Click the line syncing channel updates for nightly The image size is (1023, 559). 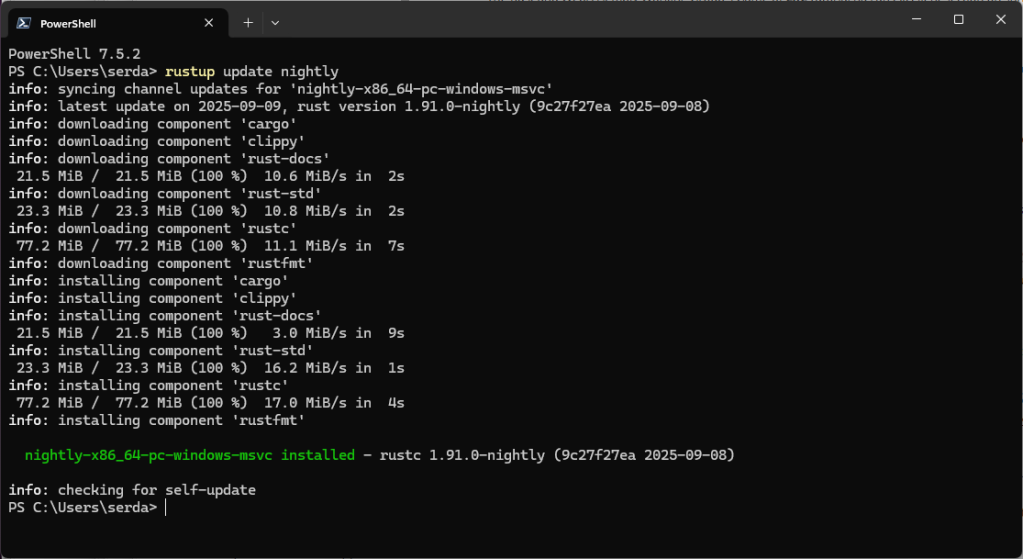281,89
